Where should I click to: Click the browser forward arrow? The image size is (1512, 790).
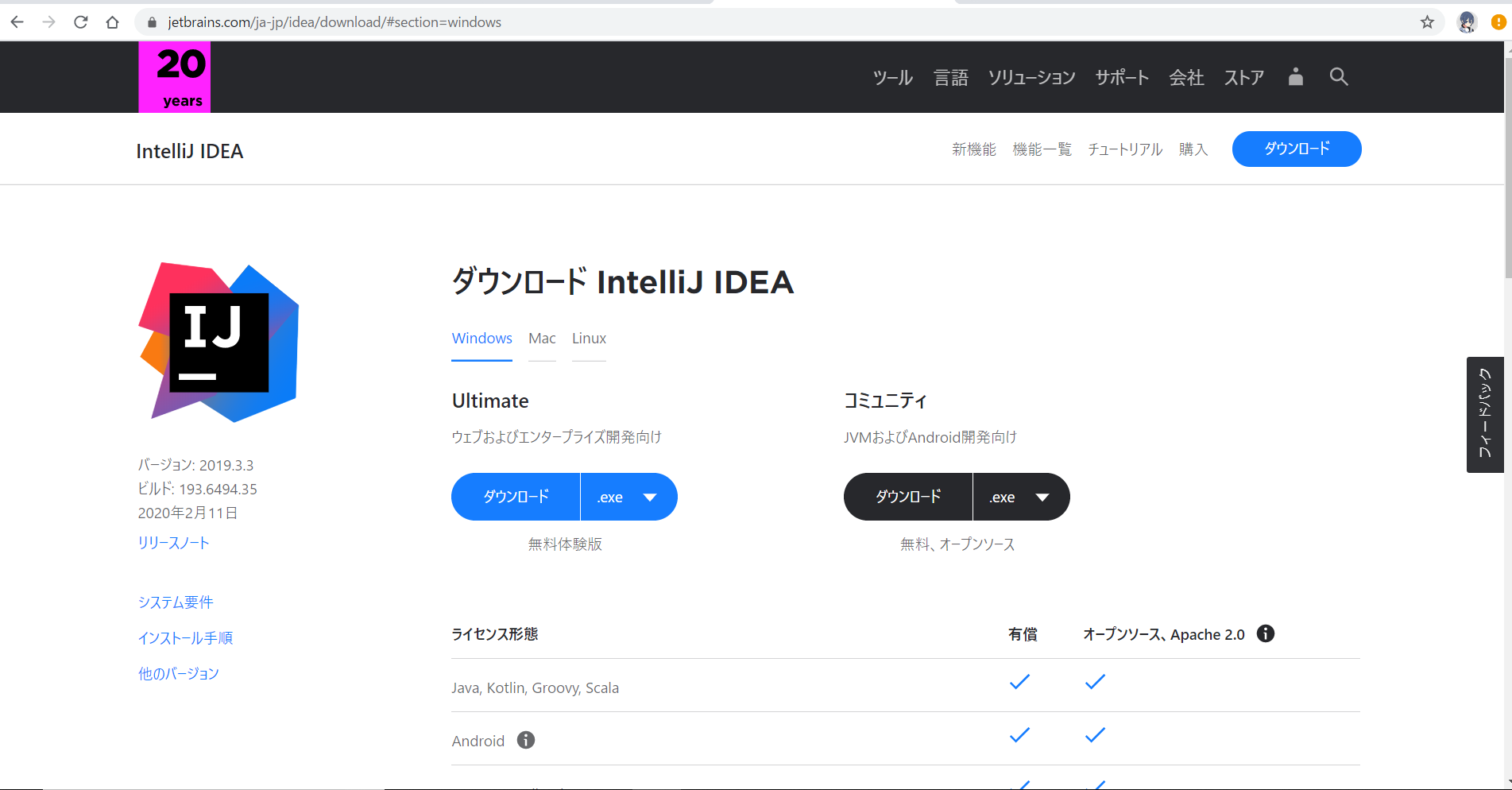(x=48, y=22)
